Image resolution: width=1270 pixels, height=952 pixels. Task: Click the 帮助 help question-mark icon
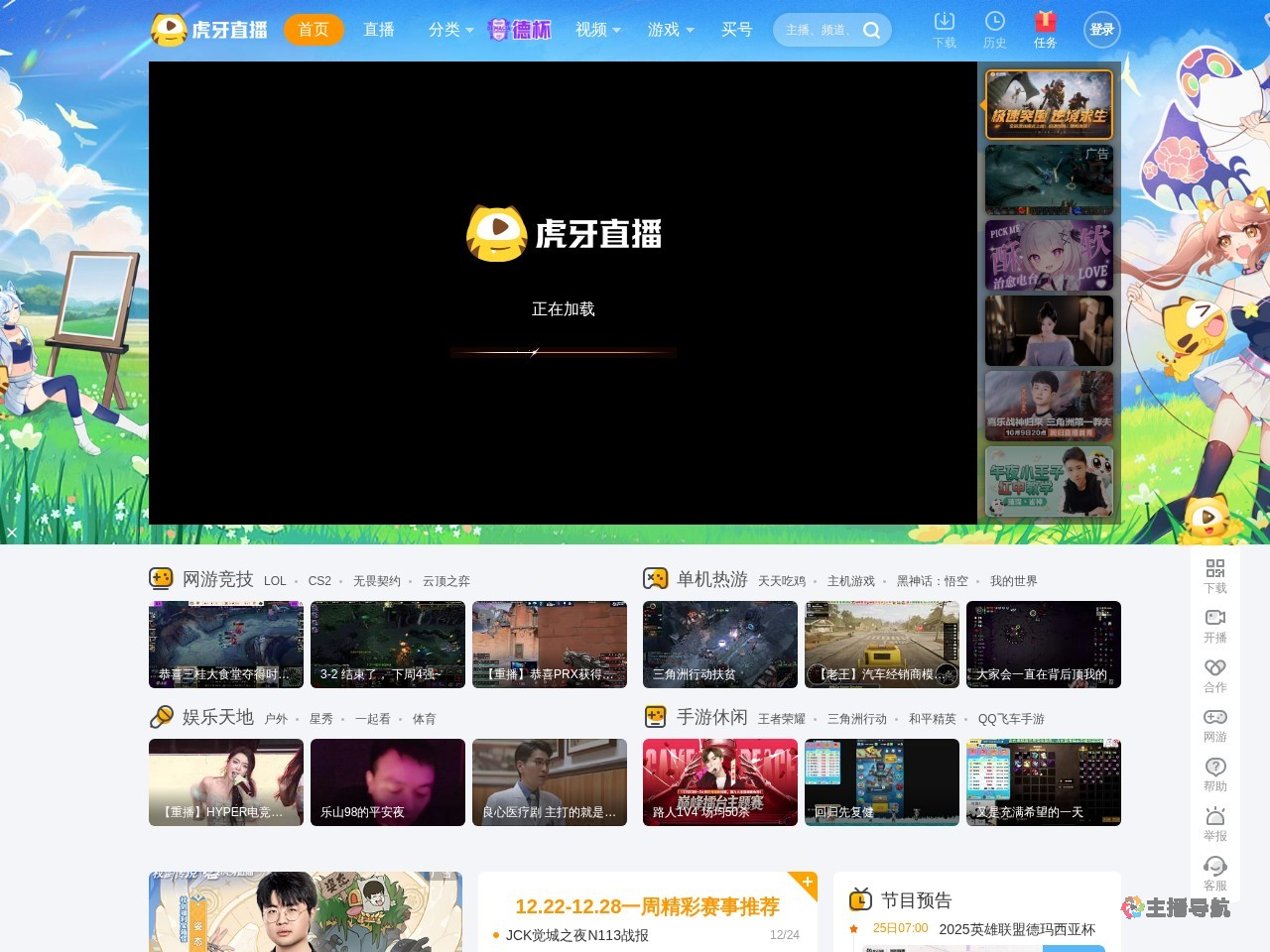(x=1214, y=767)
